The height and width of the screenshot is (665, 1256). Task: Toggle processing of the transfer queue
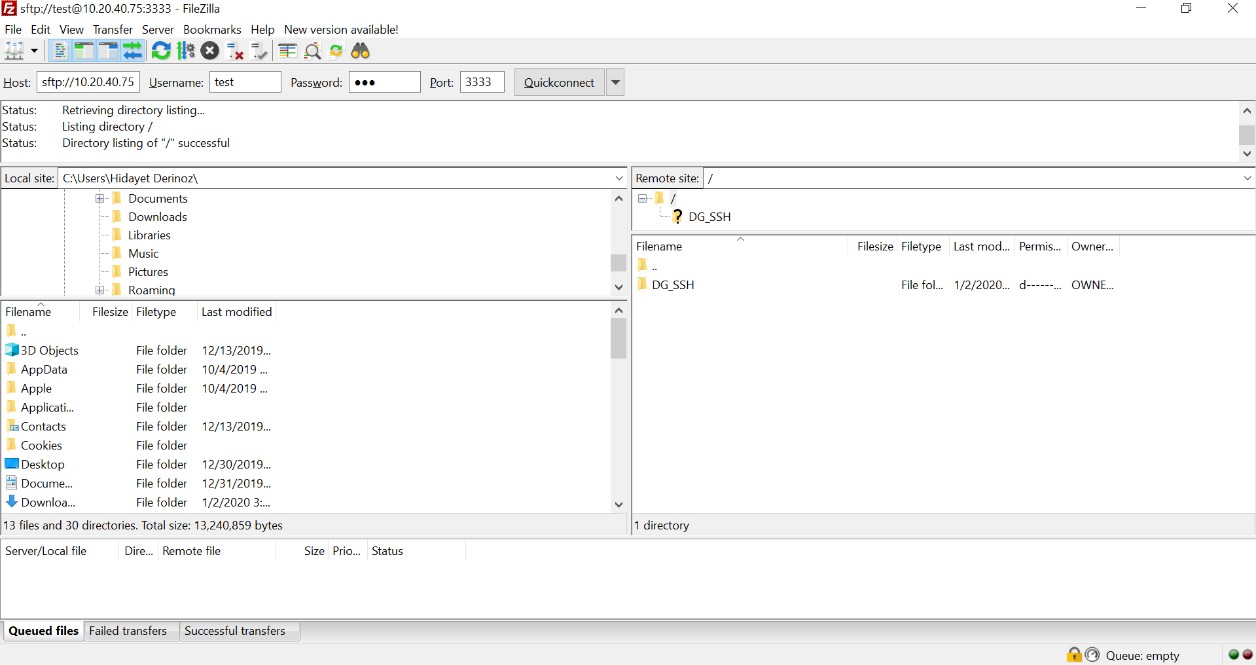[186, 51]
